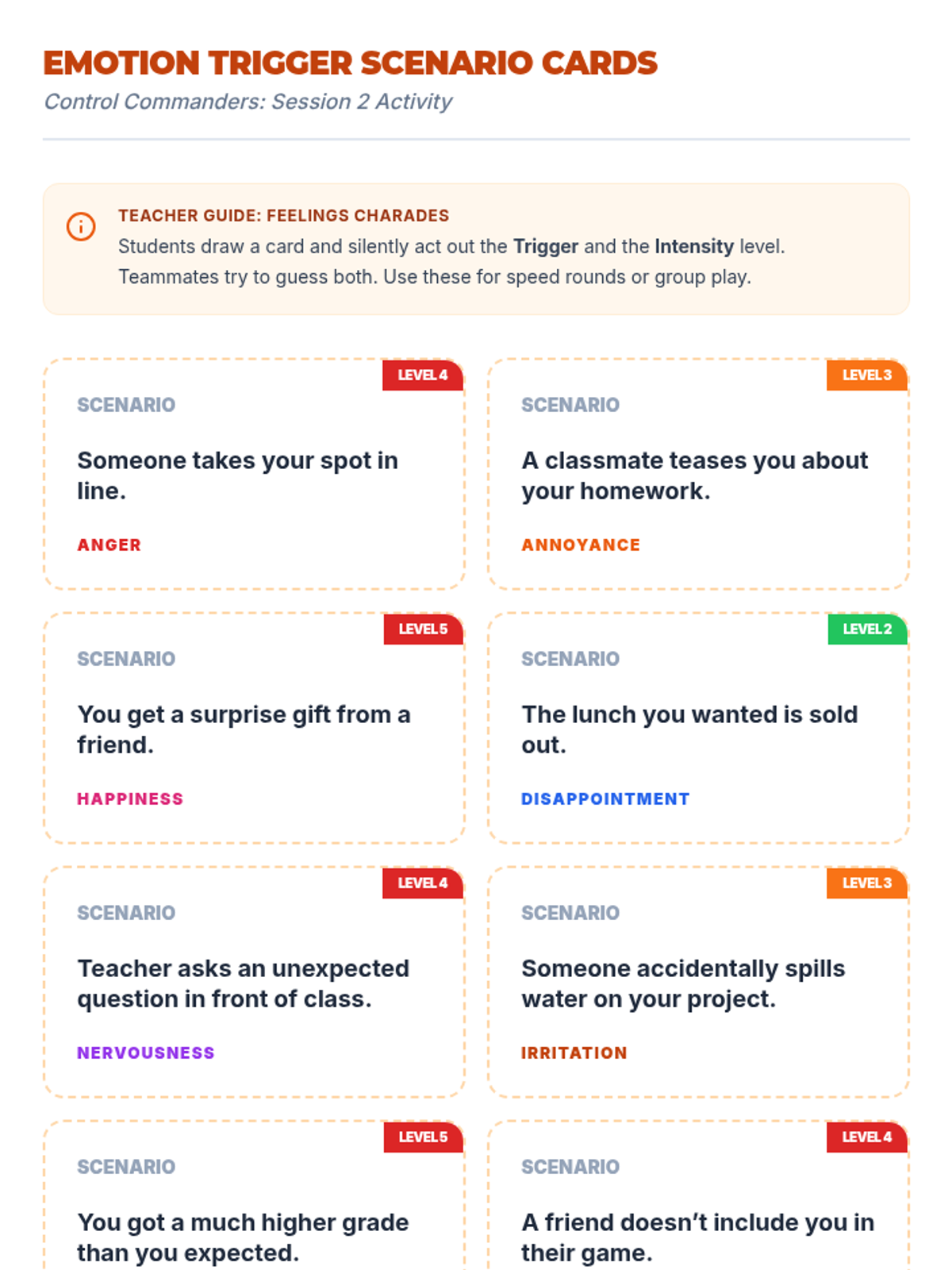Click the 'Emotion Trigger Scenario Cards' title
The height and width of the screenshot is (1270, 952).
point(351,63)
